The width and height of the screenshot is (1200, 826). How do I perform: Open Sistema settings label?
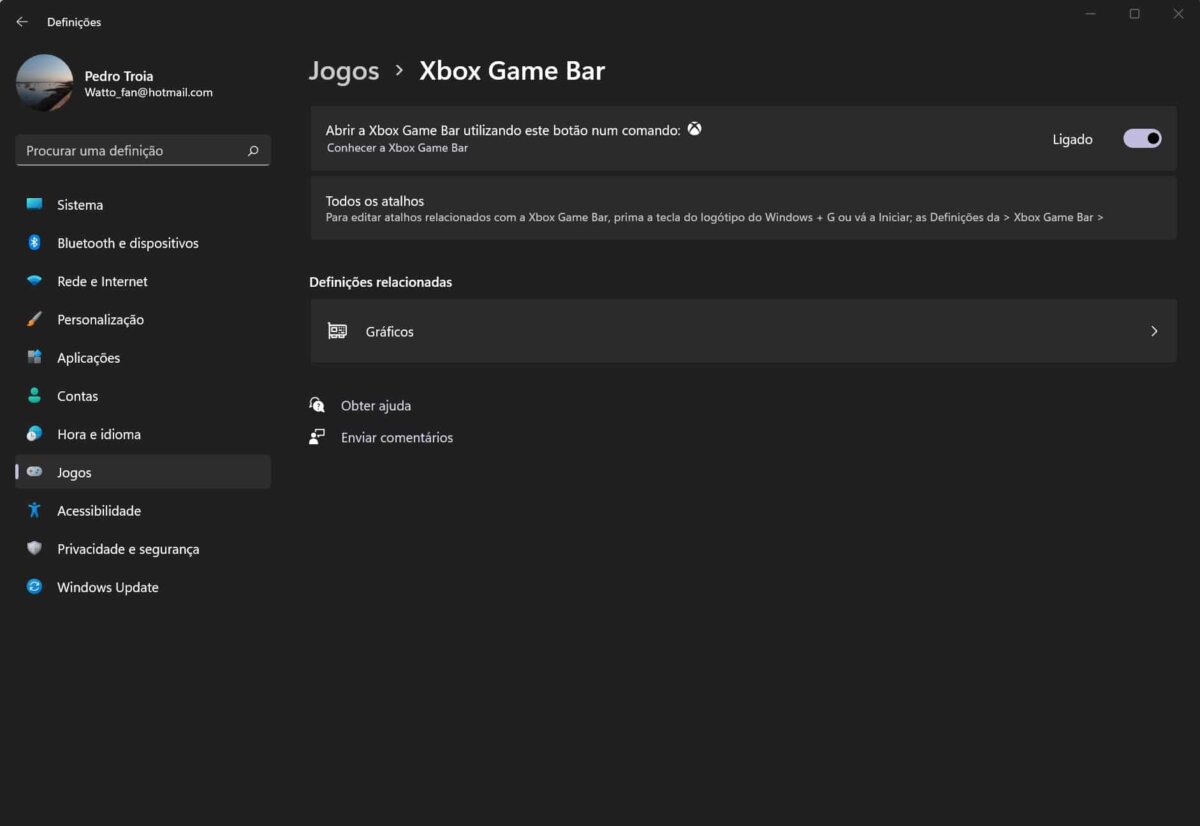[80, 205]
